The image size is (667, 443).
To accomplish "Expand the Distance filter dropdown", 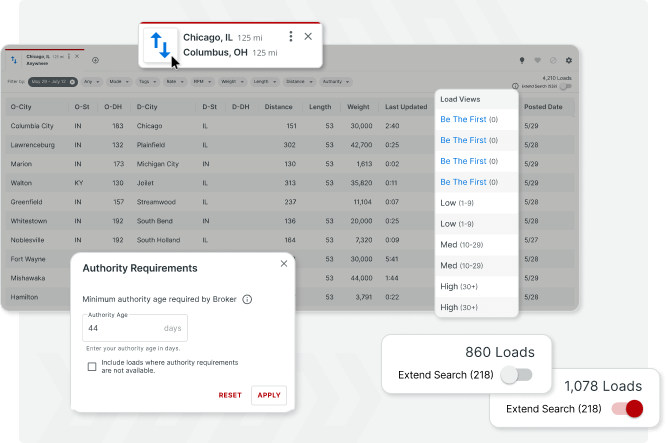I will [x=297, y=81].
